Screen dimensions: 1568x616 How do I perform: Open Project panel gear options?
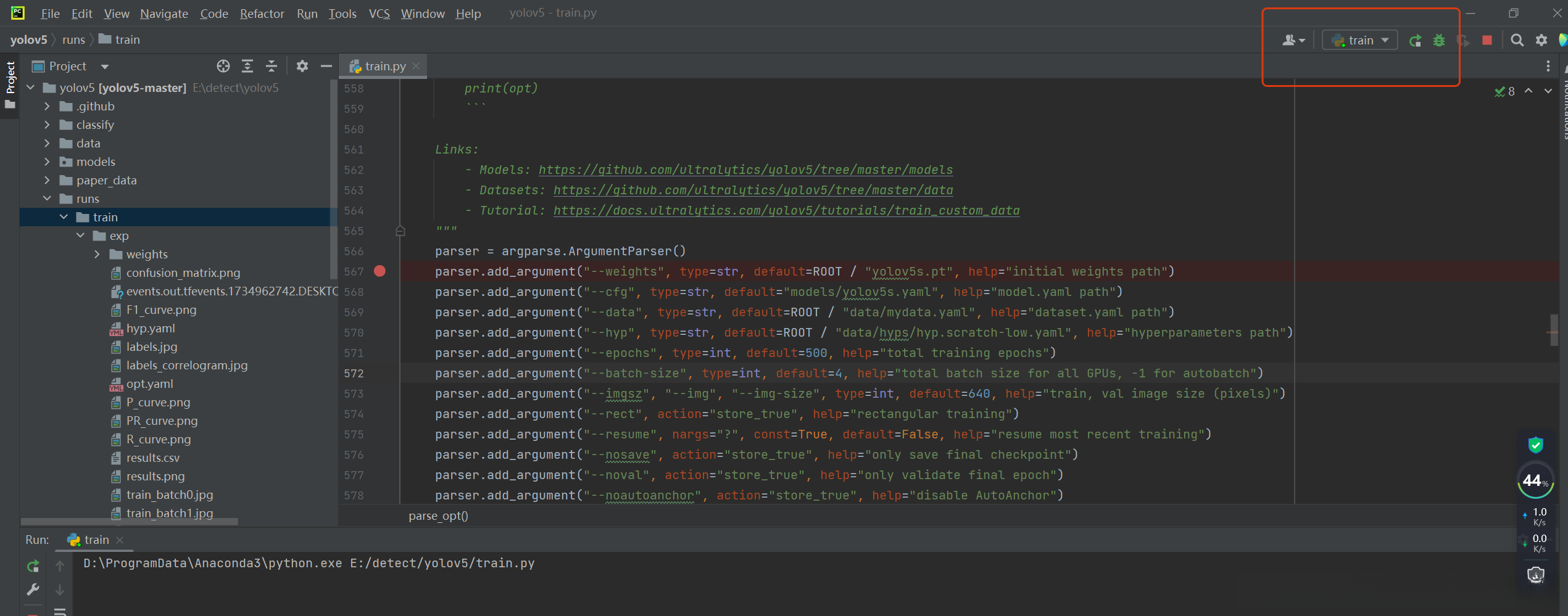[x=302, y=66]
